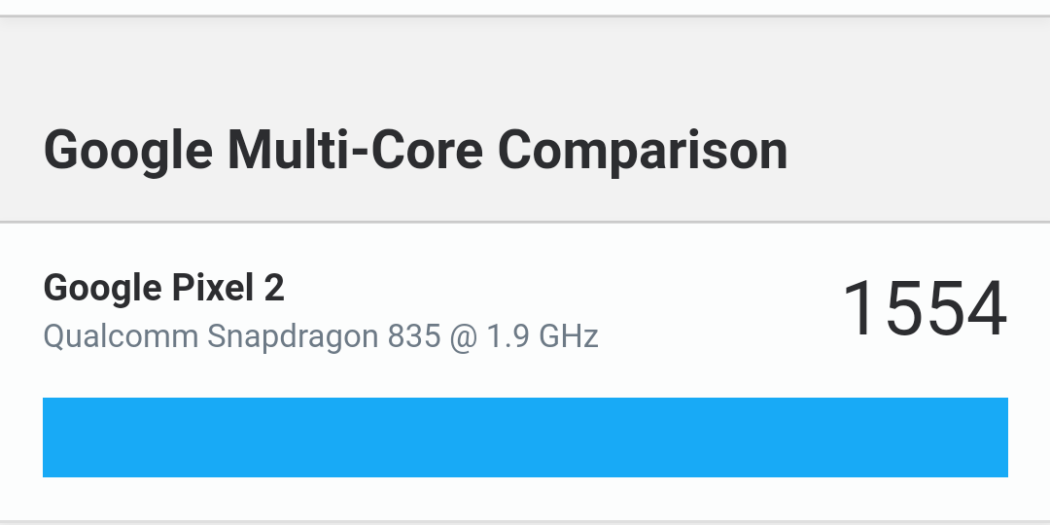Click "Google" in the section heading
Screen dimensions: 1050x525
pyautogui.click(x=128, y=150)
